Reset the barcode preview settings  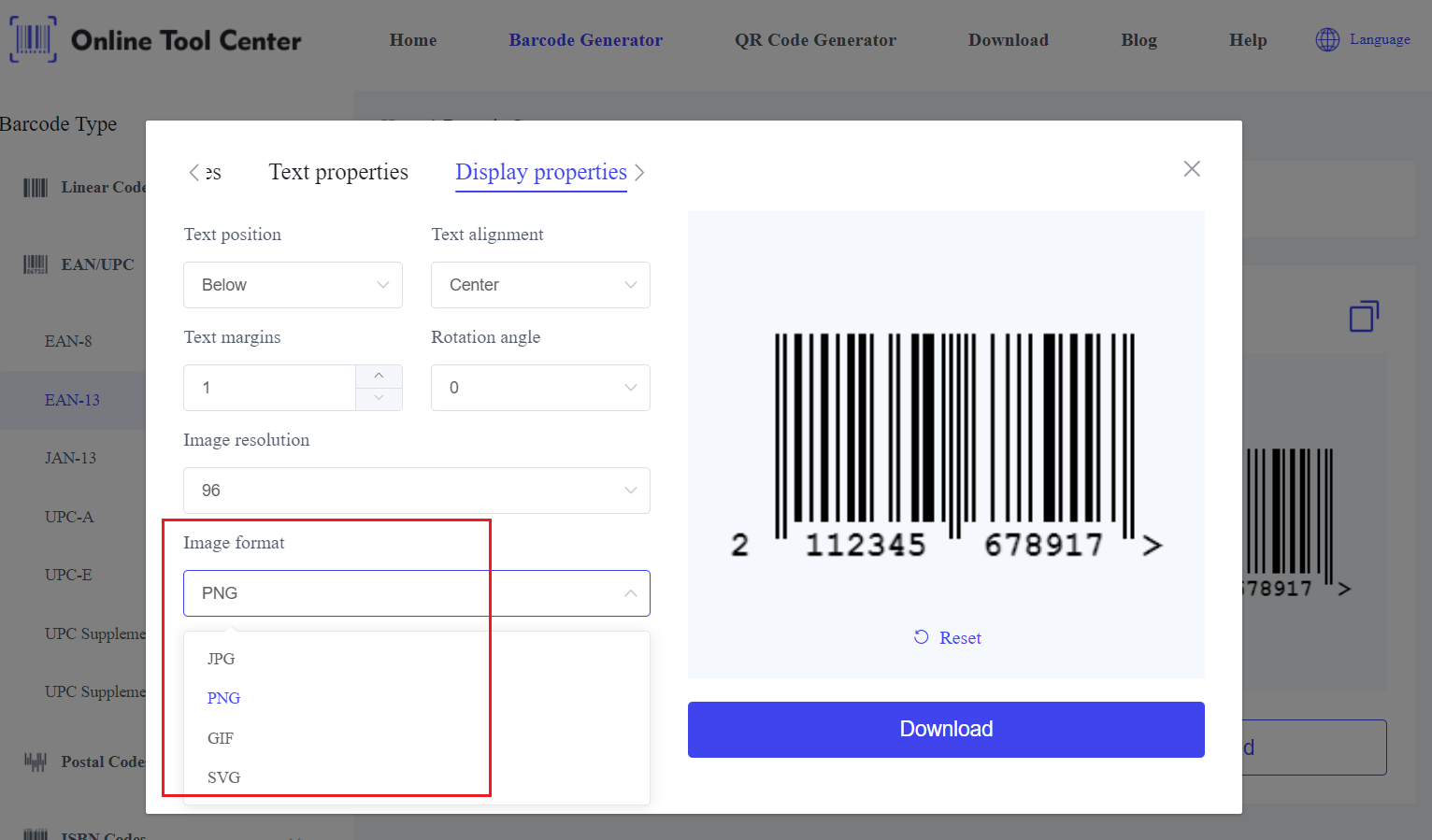947,638
